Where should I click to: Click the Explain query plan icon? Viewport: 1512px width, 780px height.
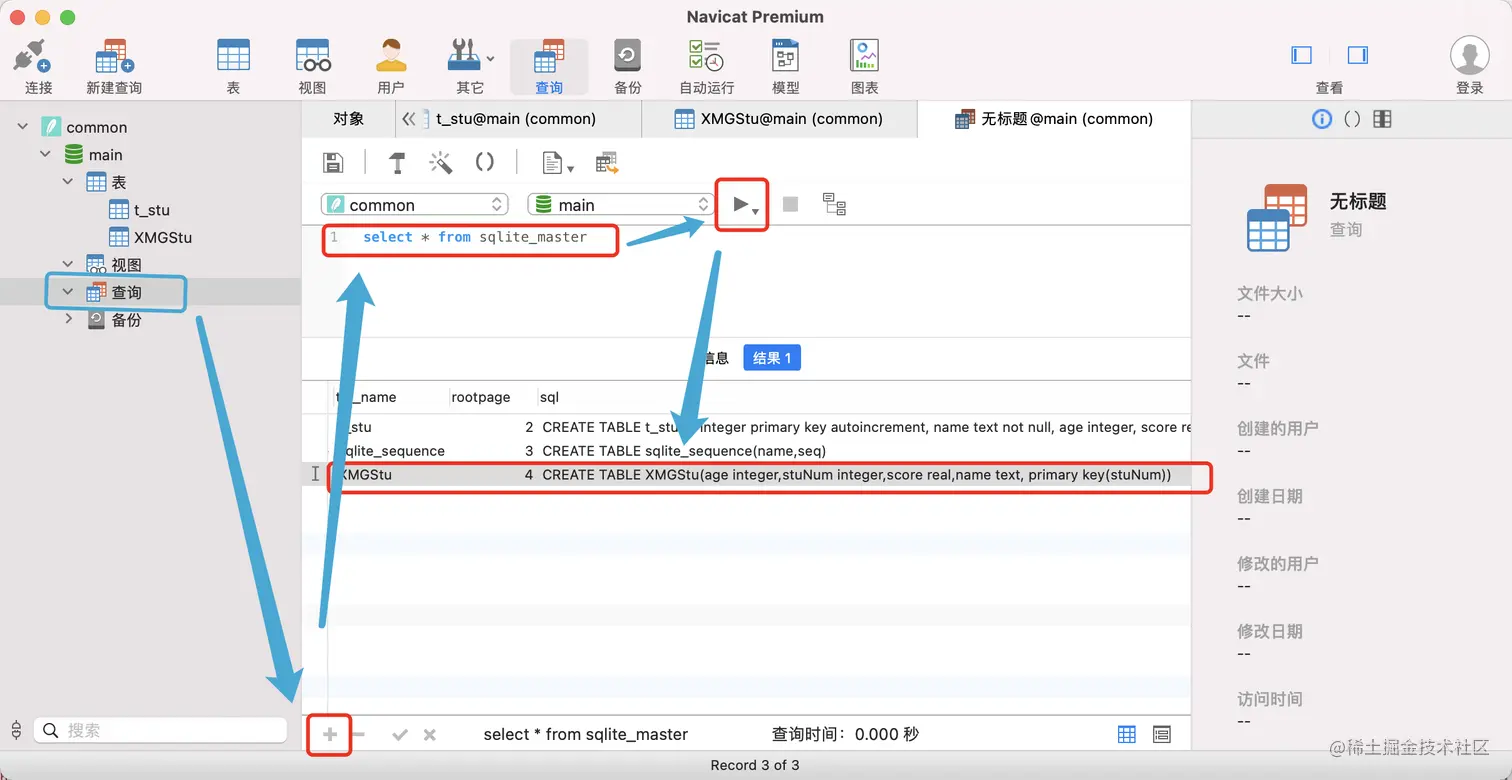pos(834,205)
